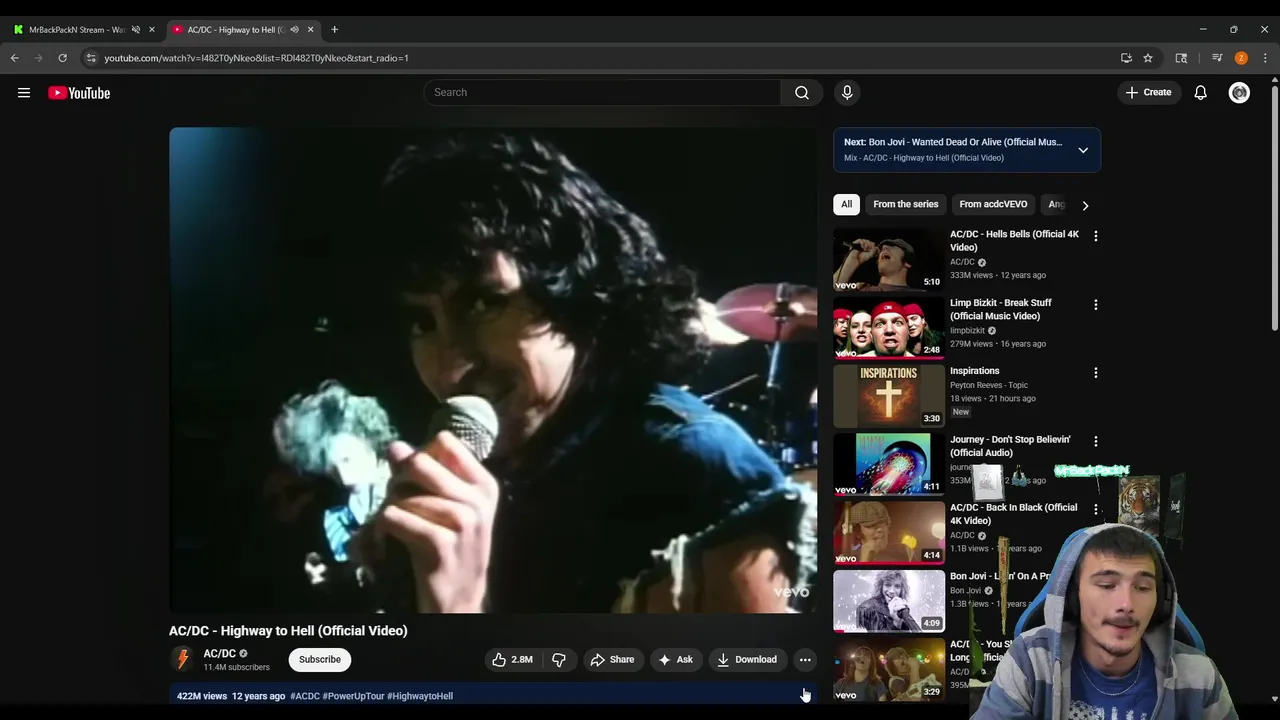Select the From acdcVEVO chip
This screenshot has height=720, width=1280.
pos(993,204)
